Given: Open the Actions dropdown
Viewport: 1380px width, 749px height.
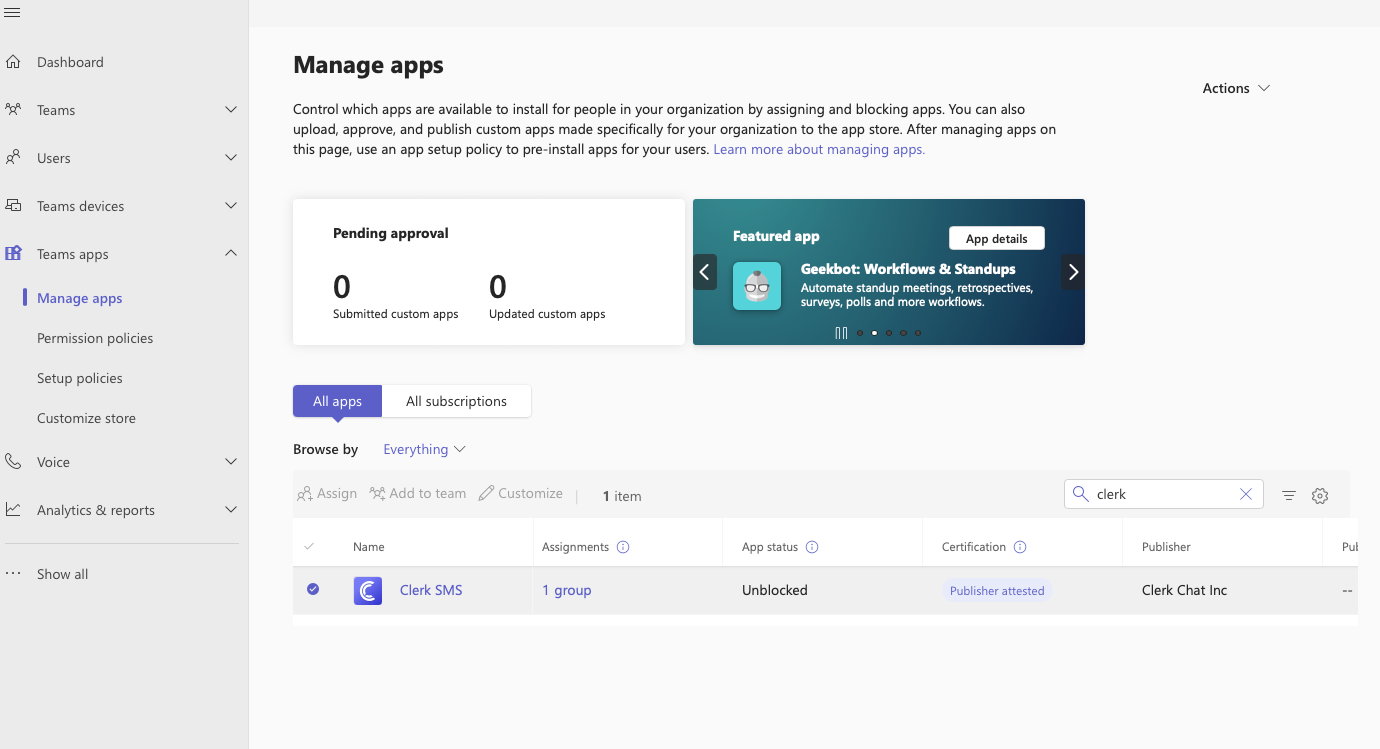Looking at the screenshot, I should tap(1236, 88).
